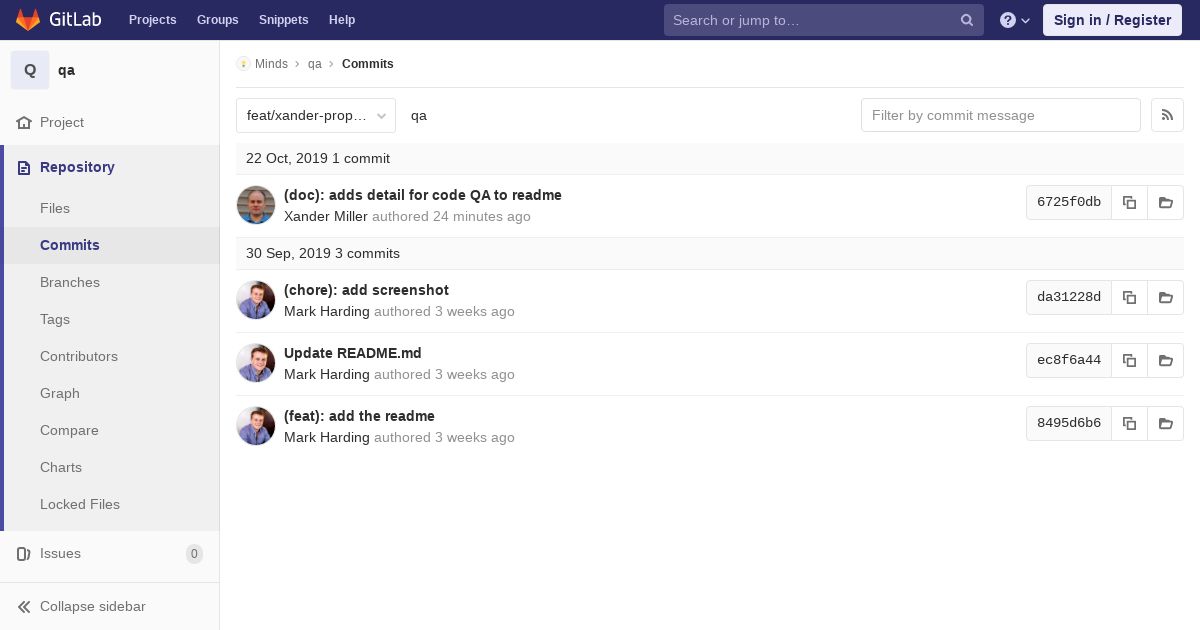This screenshot has height=630, width=1200.
Task: Expand the Help question-mark dropdown
Action: tap(1015, 20)
